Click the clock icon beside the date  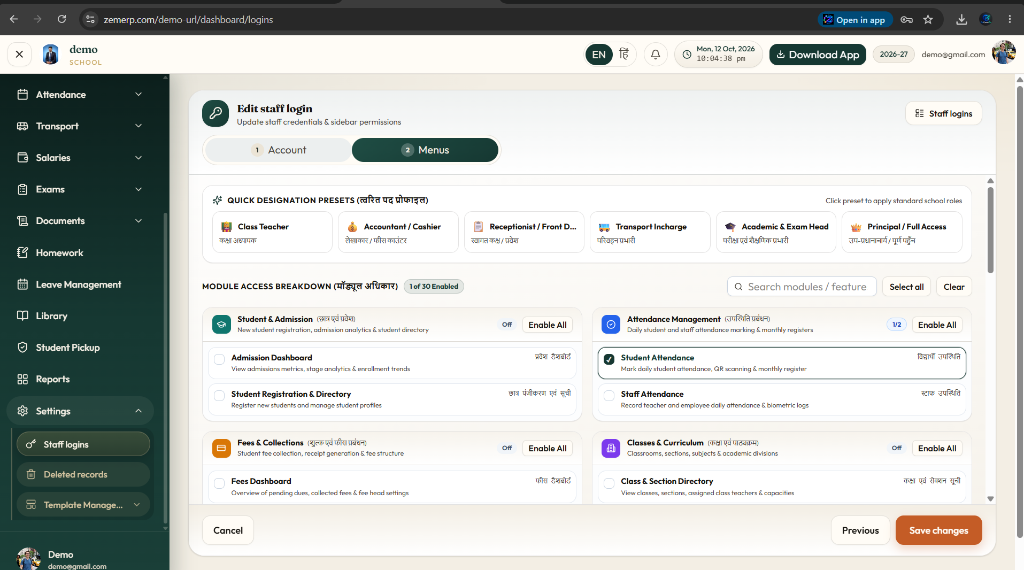(x=686, y=55)
